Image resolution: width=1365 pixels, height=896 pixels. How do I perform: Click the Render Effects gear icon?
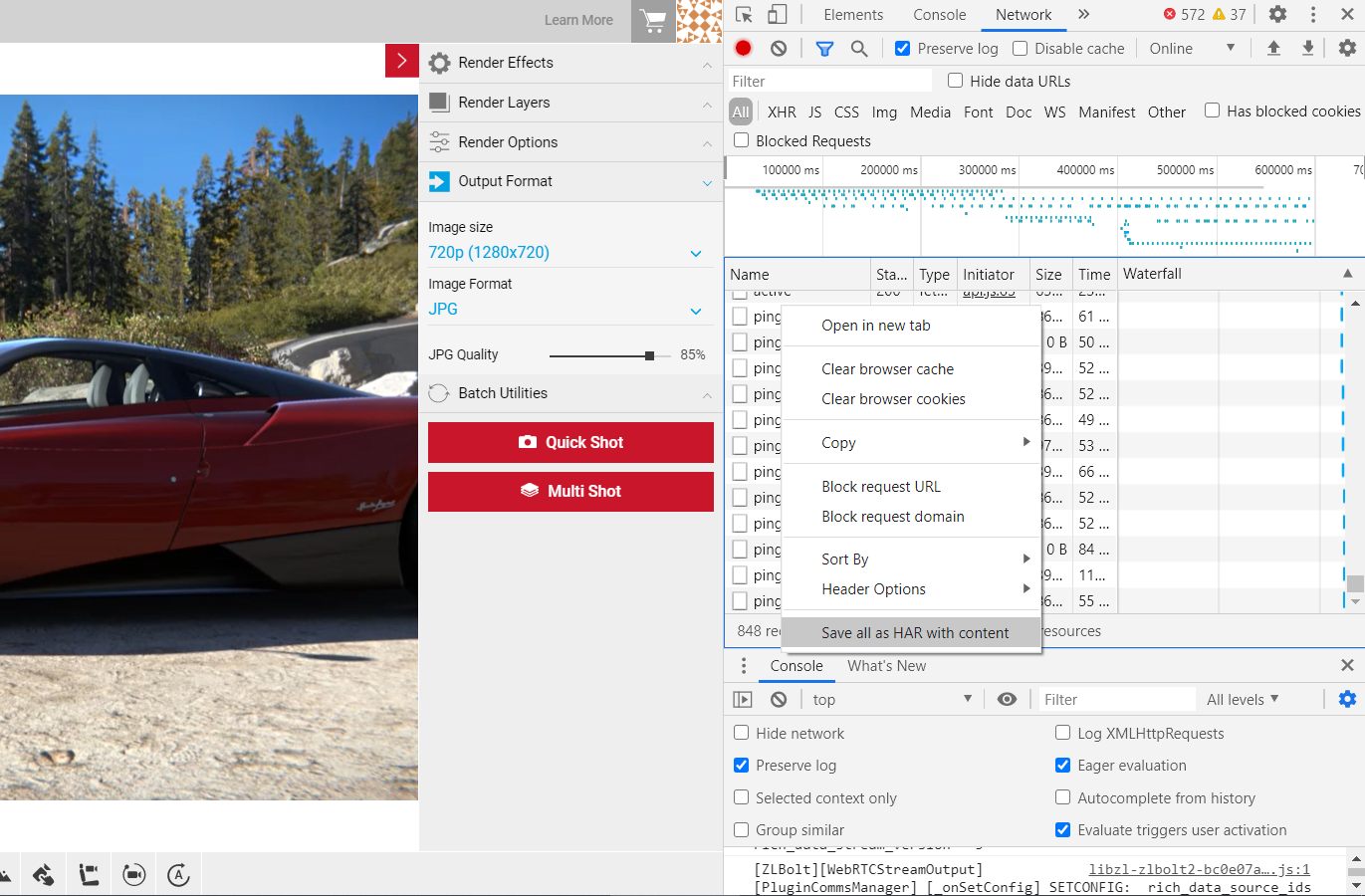[439, 63]
